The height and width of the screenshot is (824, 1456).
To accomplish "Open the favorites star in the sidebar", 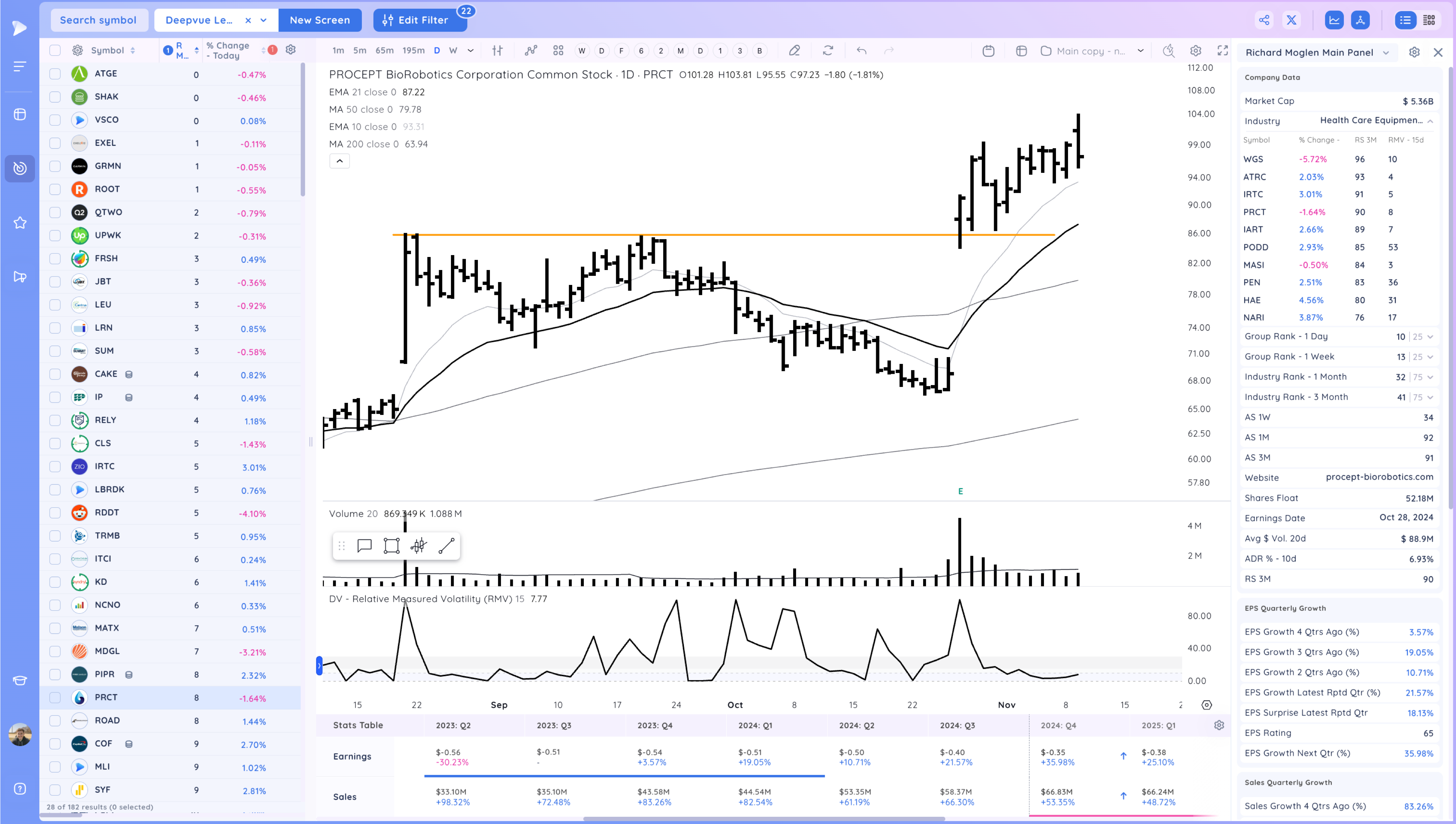I will coord(20,223).
